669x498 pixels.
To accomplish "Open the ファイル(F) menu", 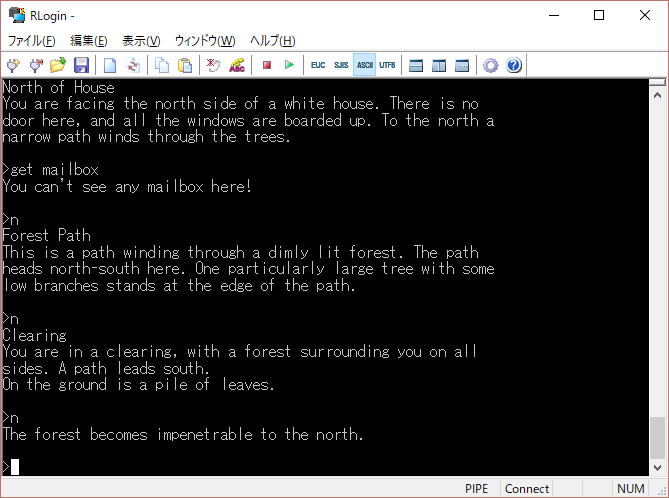I will (x=32, y=41).
